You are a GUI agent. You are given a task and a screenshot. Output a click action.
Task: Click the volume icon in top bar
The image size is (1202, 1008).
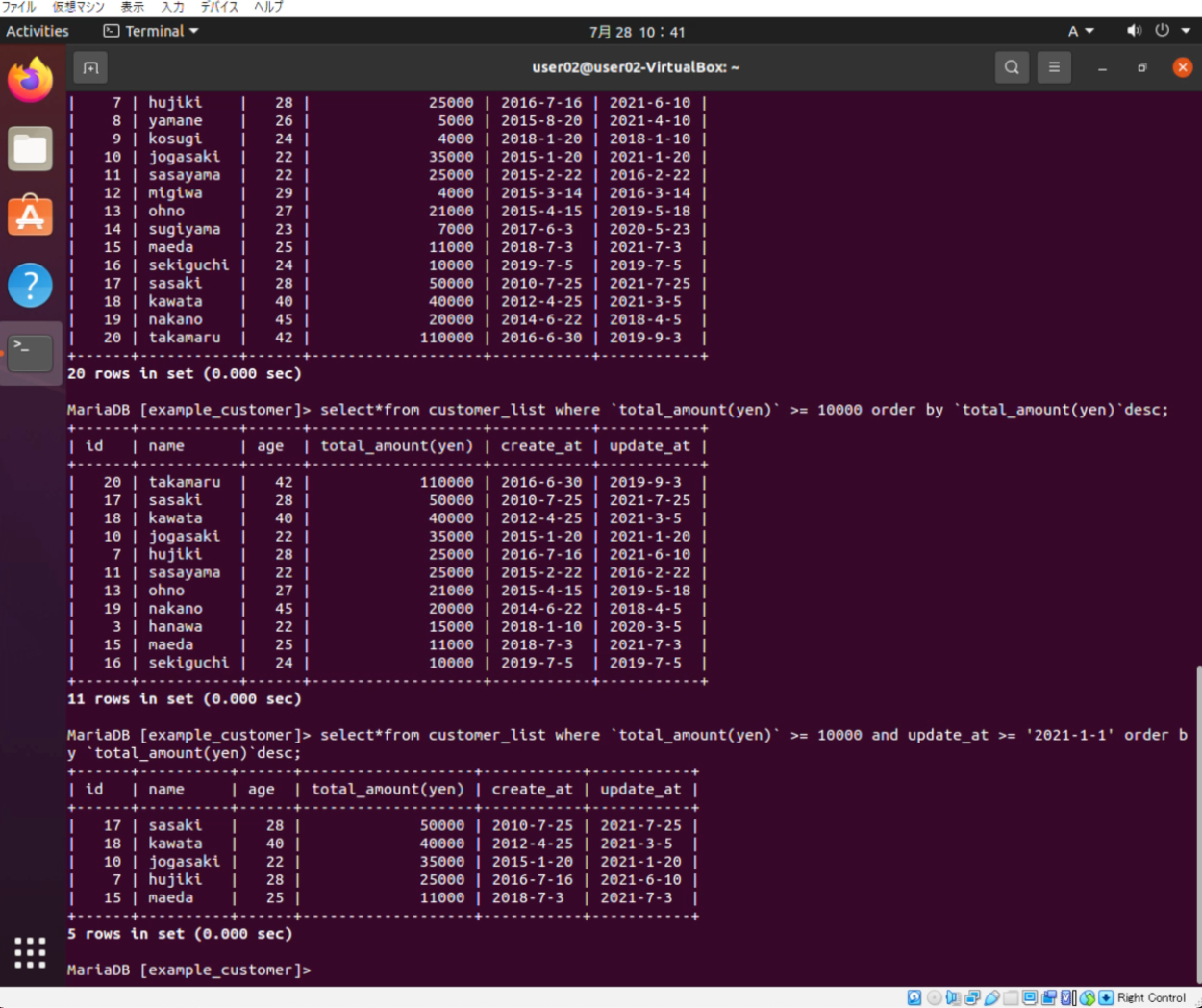[x=1134, y=31]
